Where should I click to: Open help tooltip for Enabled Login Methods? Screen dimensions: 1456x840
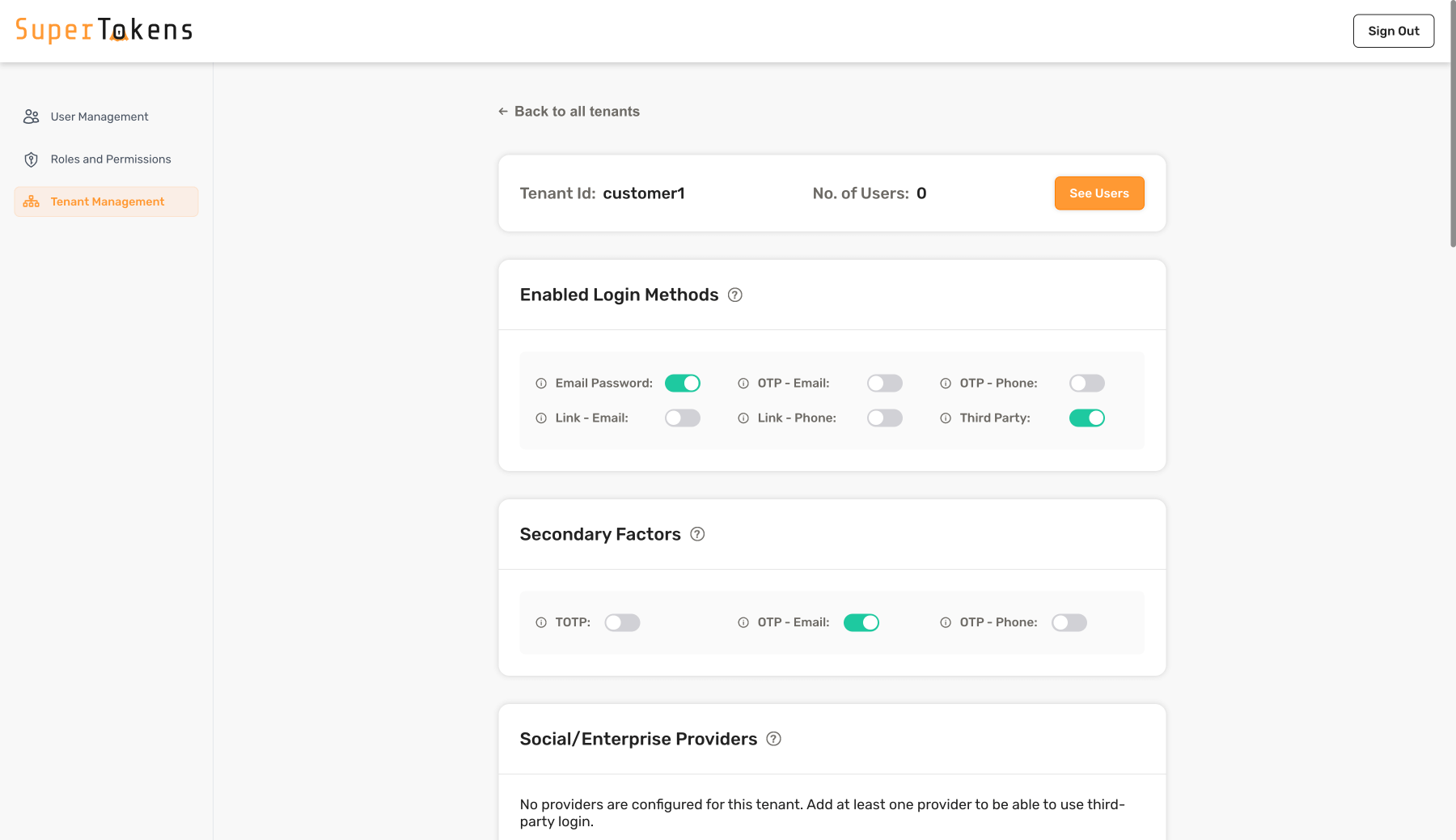[735, 295]
